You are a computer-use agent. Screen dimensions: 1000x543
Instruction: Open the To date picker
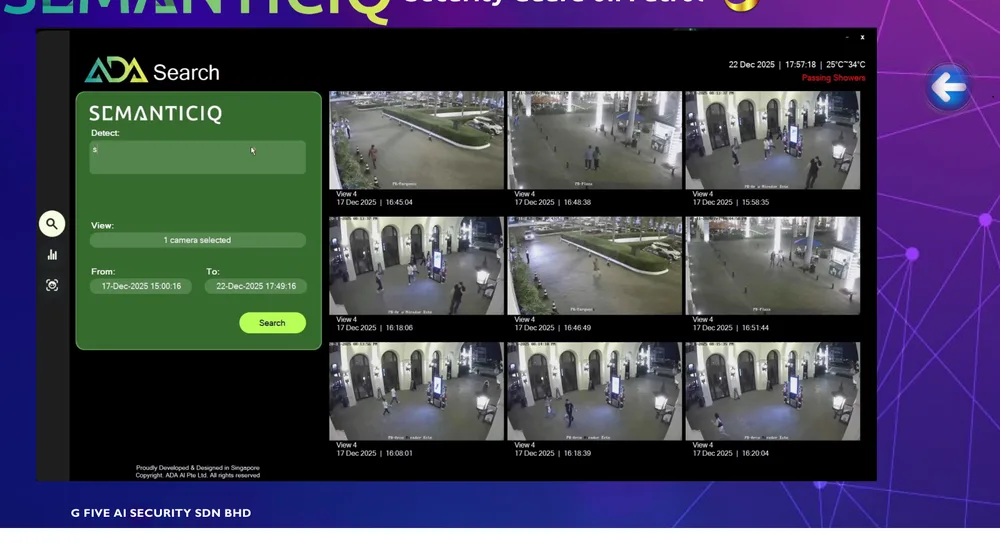[x=256, y=286]
